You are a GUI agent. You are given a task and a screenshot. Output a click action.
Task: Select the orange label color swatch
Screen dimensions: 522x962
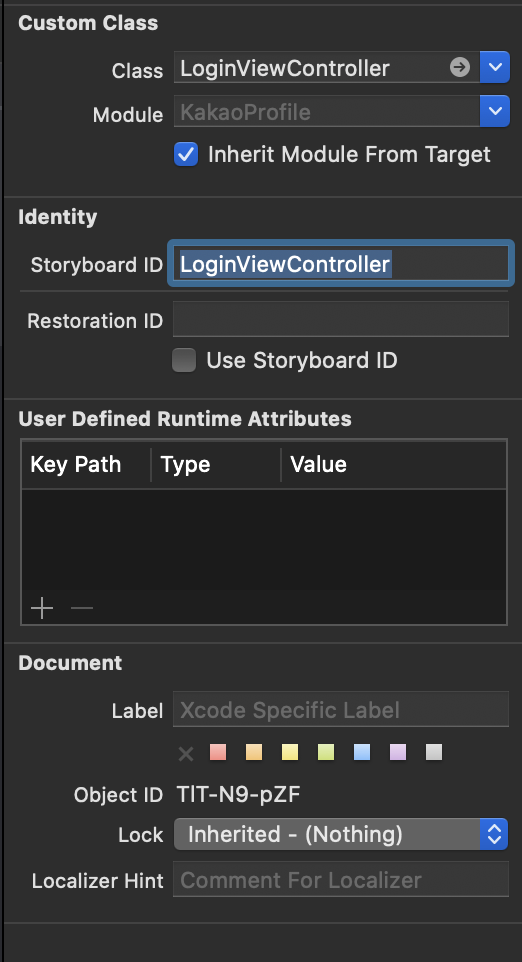pyautogui.click(x=254, y=752)
